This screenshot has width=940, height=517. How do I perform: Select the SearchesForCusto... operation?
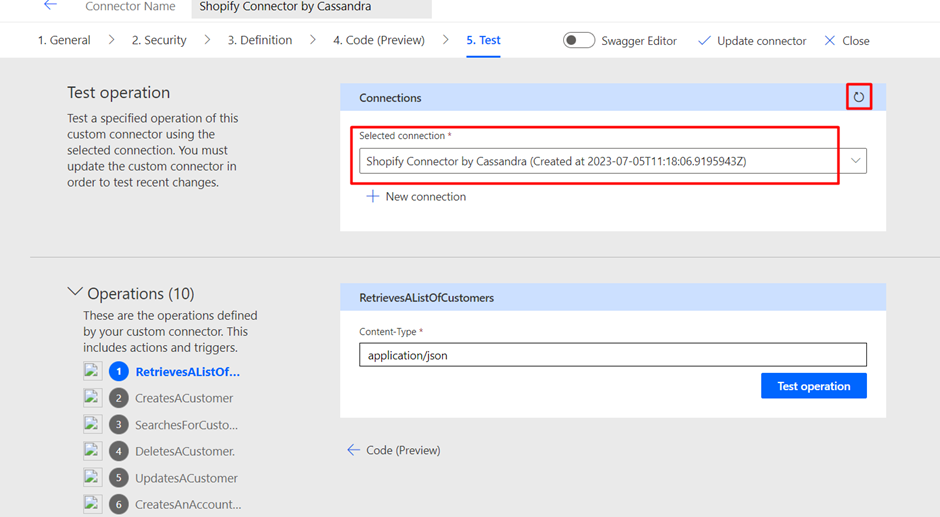pos(186,425)
